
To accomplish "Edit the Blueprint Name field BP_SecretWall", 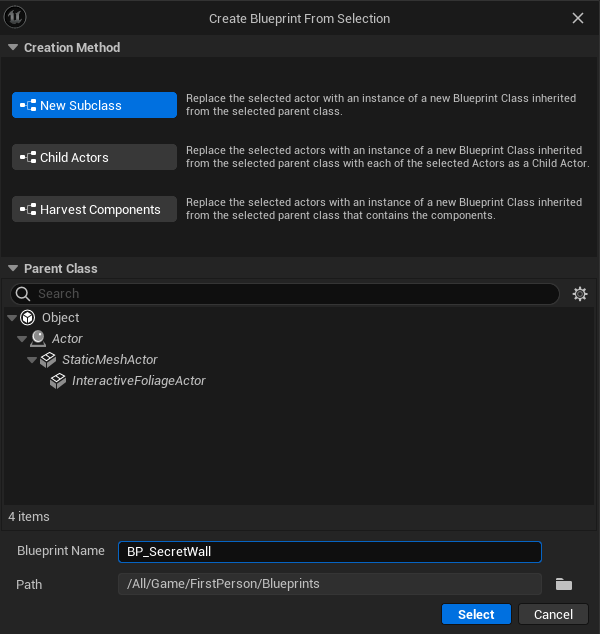I will click(330, 552).
